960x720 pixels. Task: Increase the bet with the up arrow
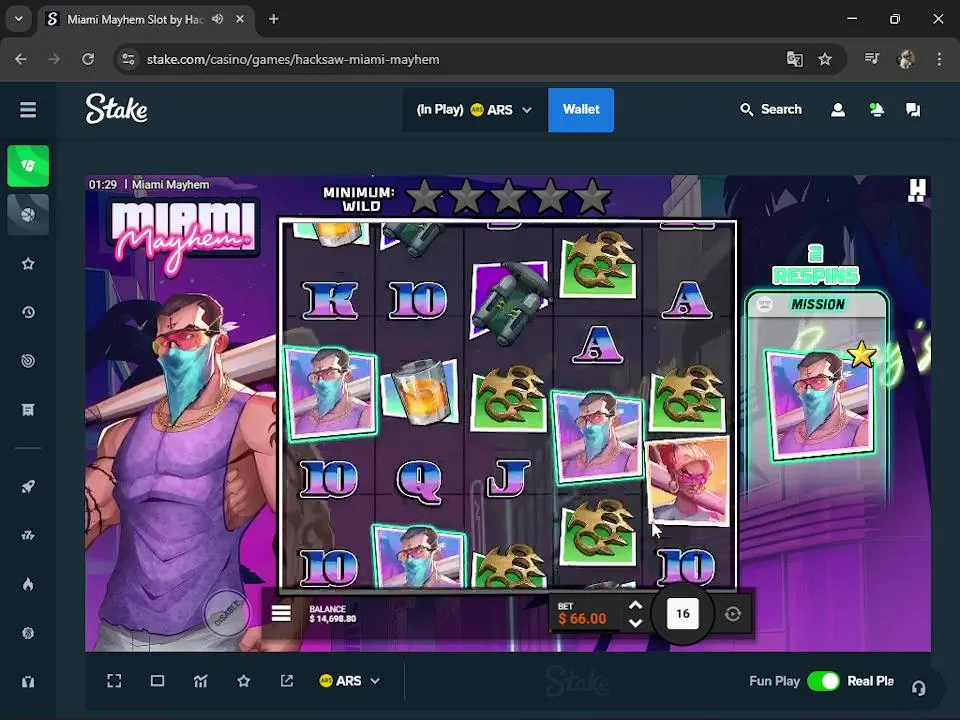(x=636, y=605)
